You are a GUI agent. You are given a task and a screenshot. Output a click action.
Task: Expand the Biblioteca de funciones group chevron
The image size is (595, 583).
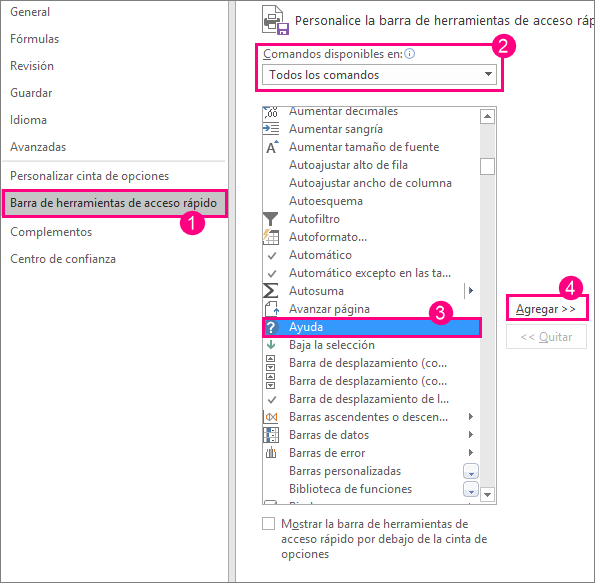click(471, 490)
